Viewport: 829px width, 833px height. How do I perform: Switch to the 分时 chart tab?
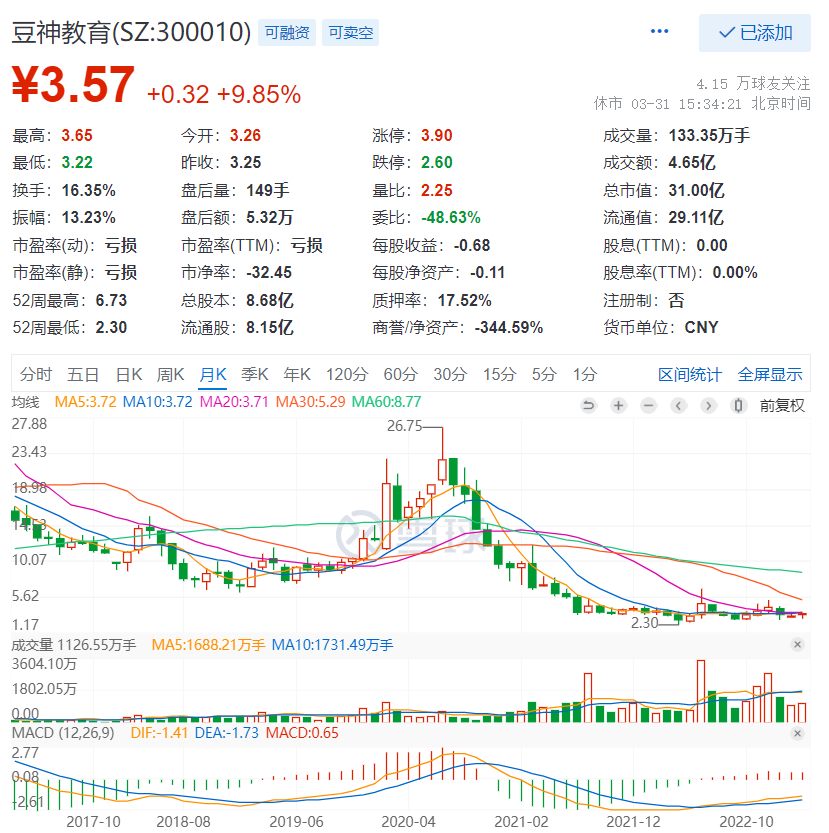point(36,375)
